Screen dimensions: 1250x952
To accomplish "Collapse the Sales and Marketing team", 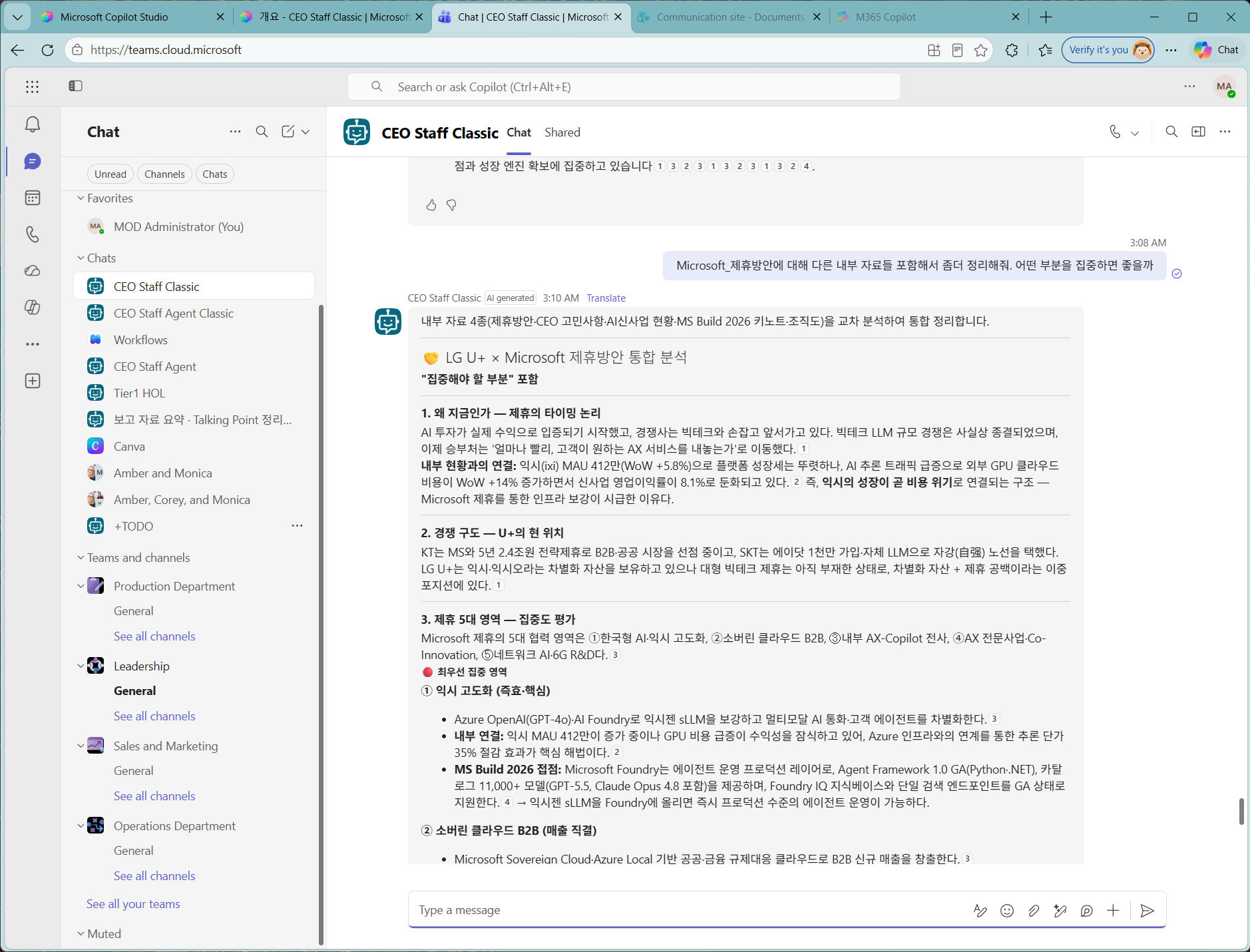I will [81, 746].
